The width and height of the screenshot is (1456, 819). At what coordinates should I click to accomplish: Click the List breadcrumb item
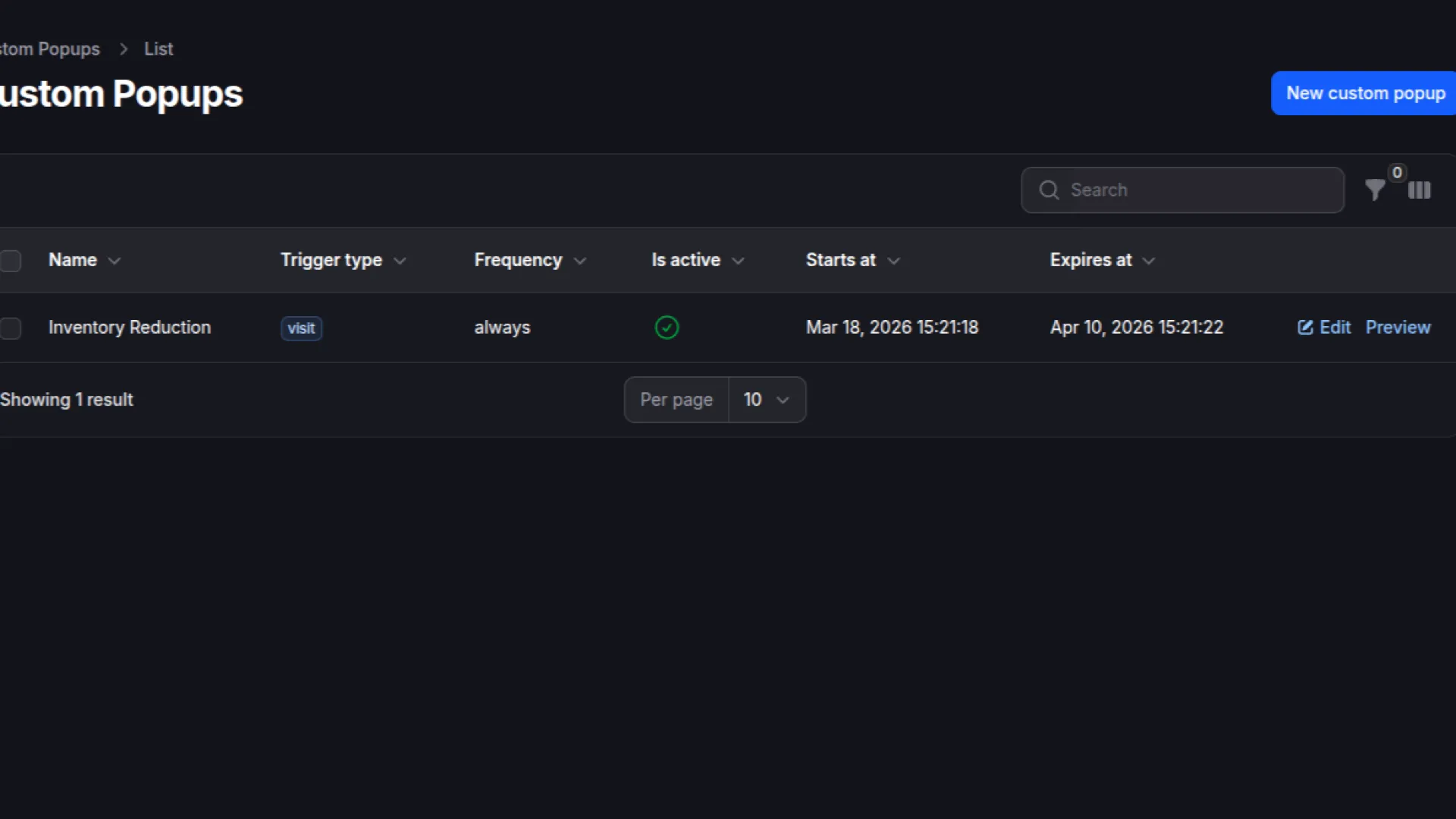point(158,49)
